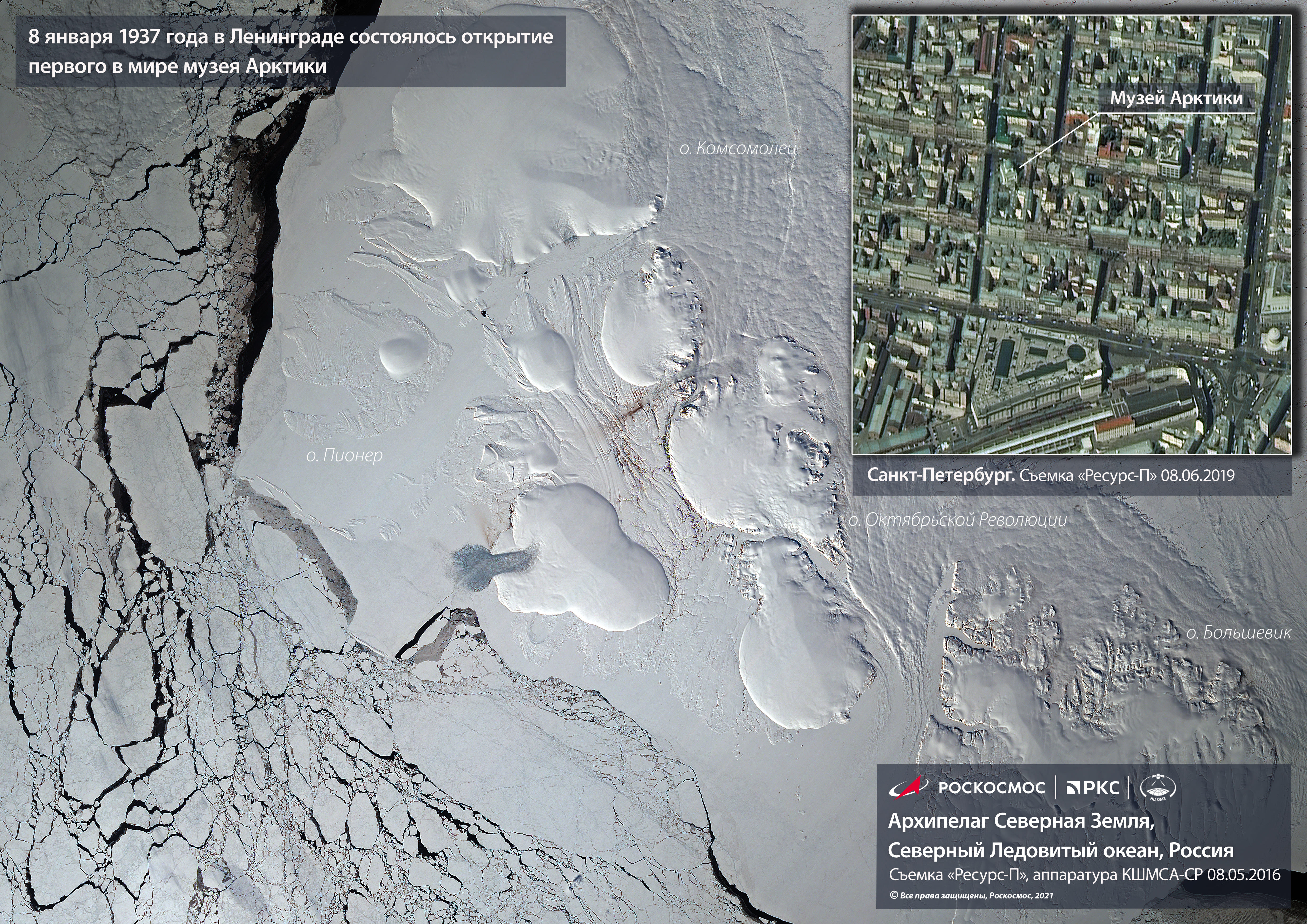Click the Roscosmos rocket logo icon

click(908, 788)
